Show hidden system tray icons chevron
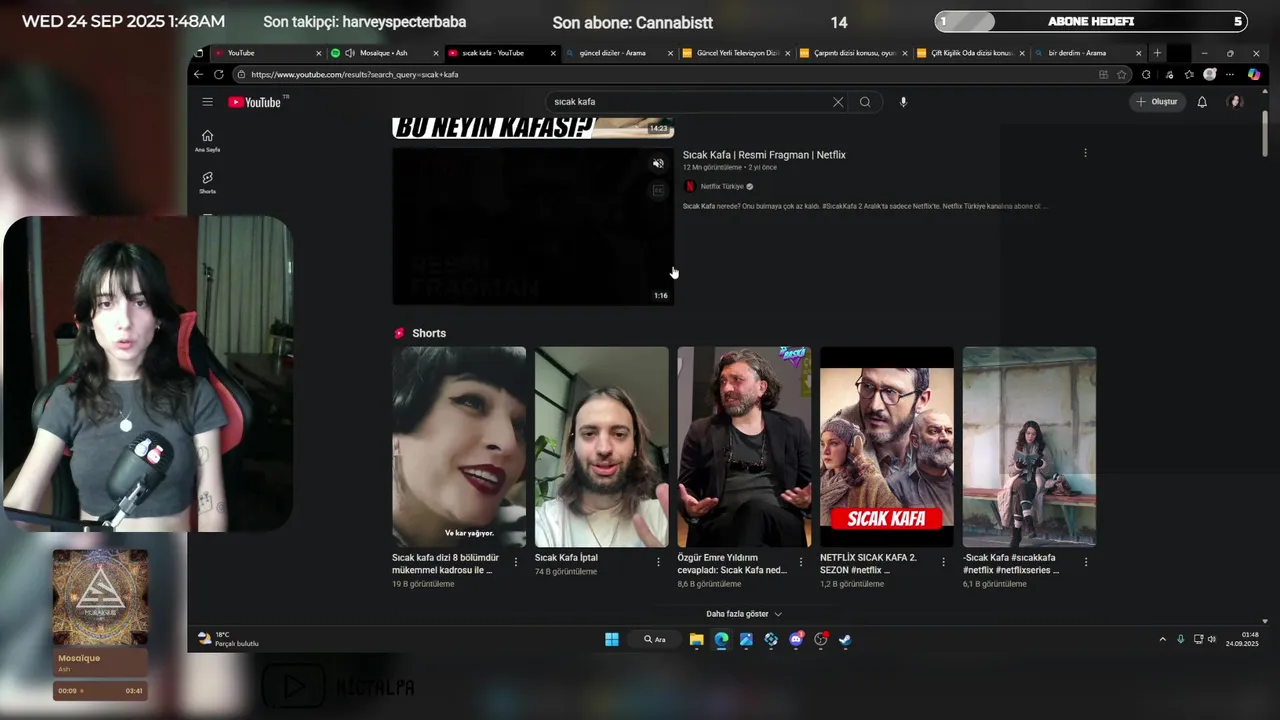Image resolution: width=1280 pixels, height=720 pixels. (1162, 639)
